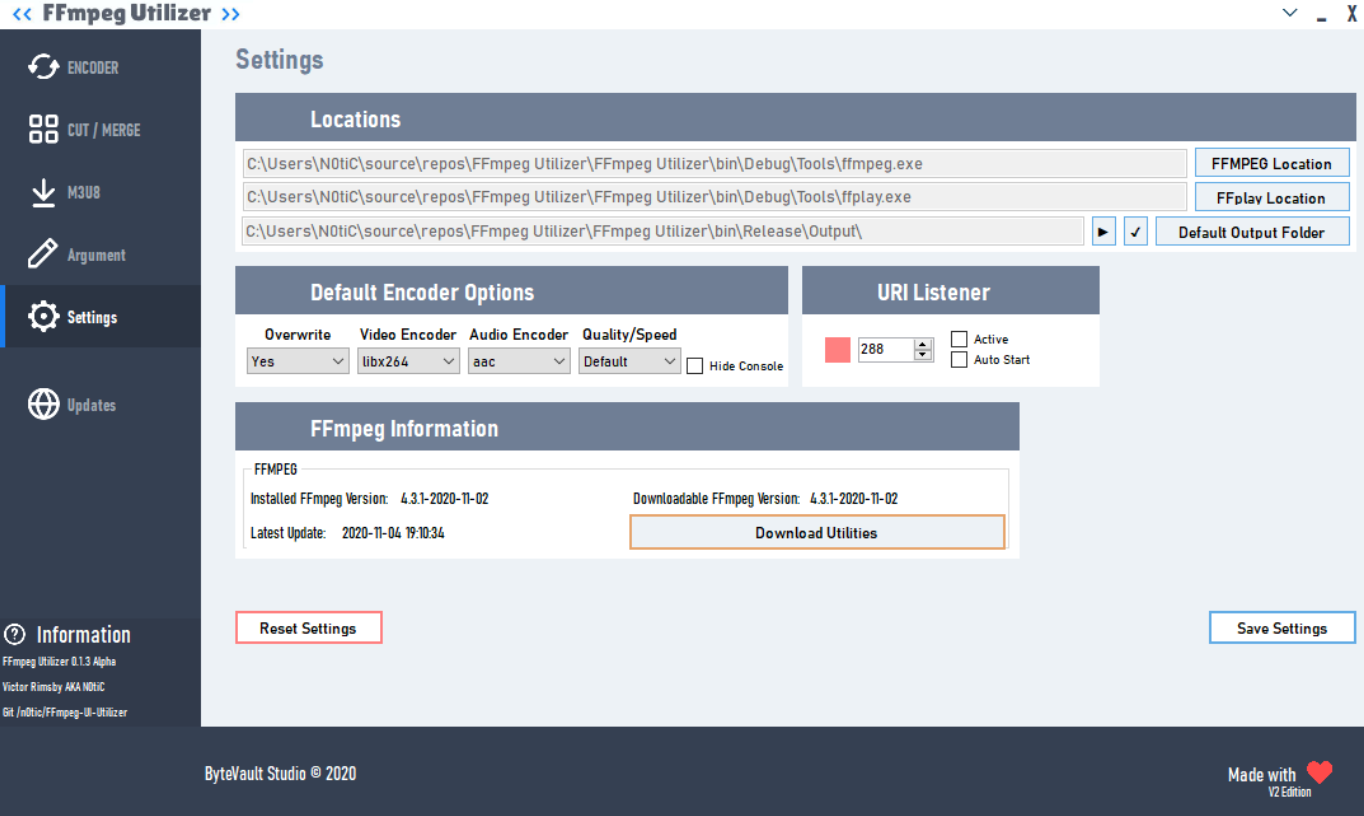
Task: Click the play arrow beside output folder path
Action: [x=1103, y=231]
